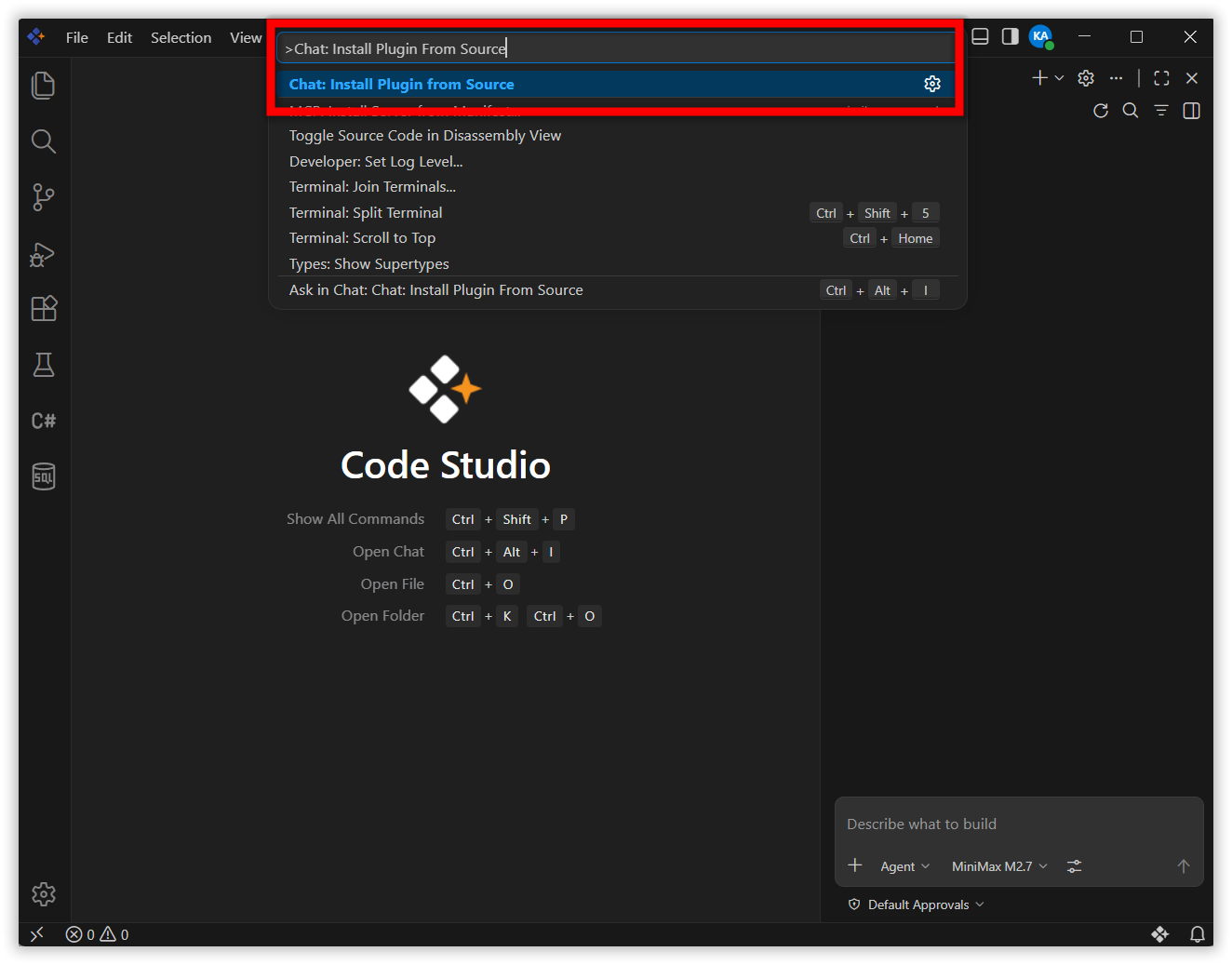Expand the new chat dropdown chevron
Viewport: 1232px width, 965px height.
1059,78
